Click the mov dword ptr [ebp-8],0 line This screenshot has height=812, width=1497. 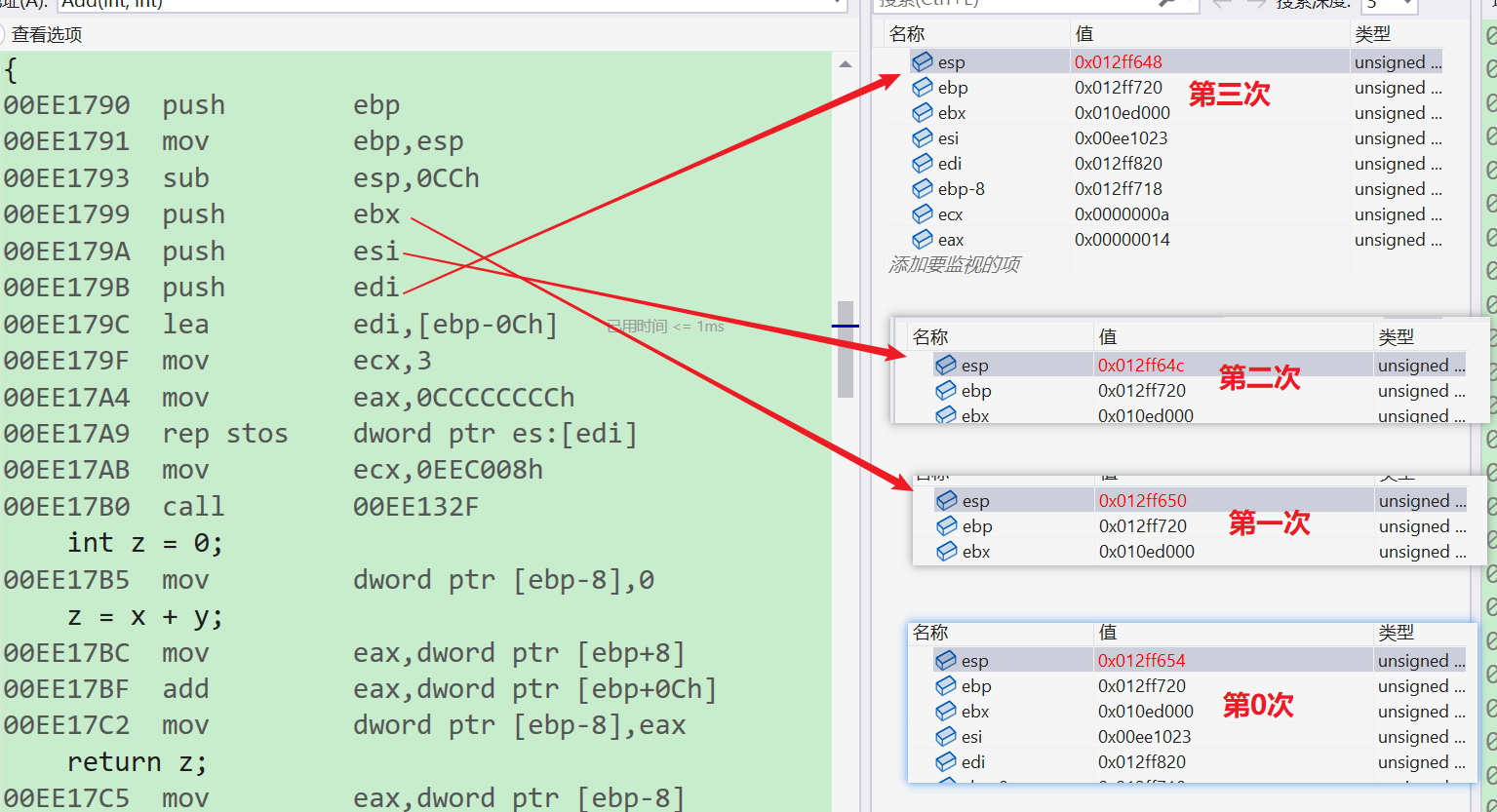(329, 580)
